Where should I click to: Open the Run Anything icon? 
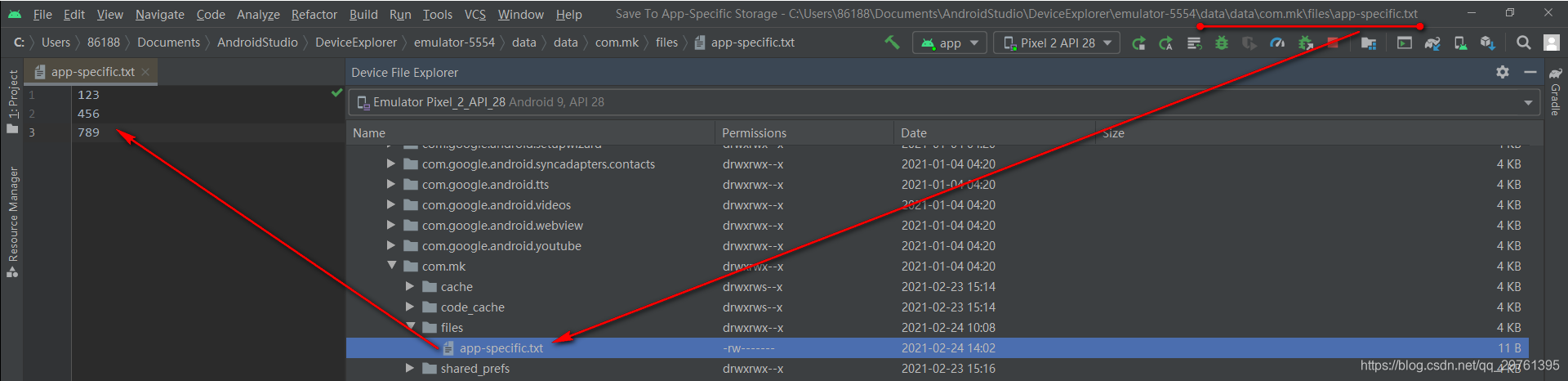coord(1405,43)
